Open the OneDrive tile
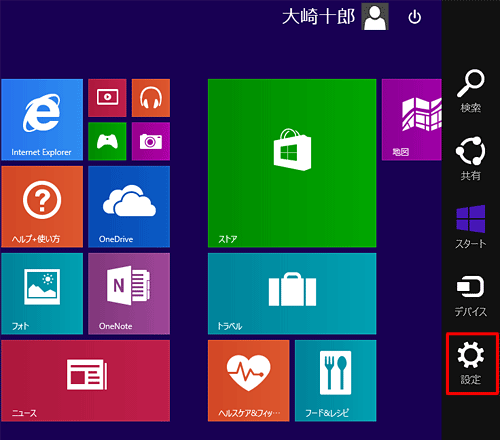 (129, 207)
